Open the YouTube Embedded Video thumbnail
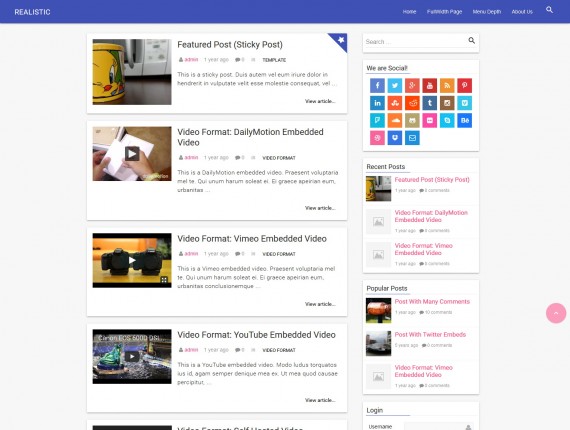Screen dimensions: 570x430 point(132,356)
